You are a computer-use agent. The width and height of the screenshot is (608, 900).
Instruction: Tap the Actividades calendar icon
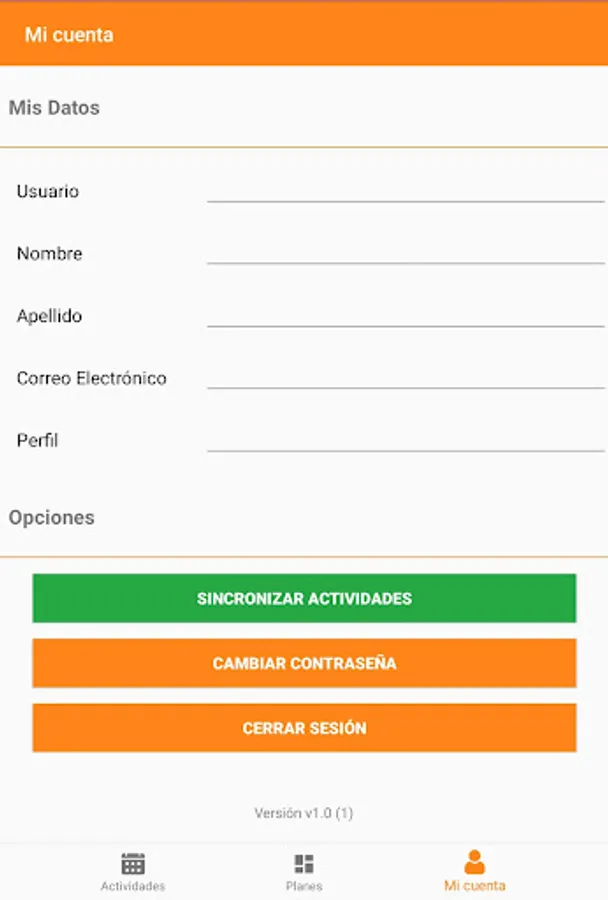pyautogui.click(x=133, y=863)
